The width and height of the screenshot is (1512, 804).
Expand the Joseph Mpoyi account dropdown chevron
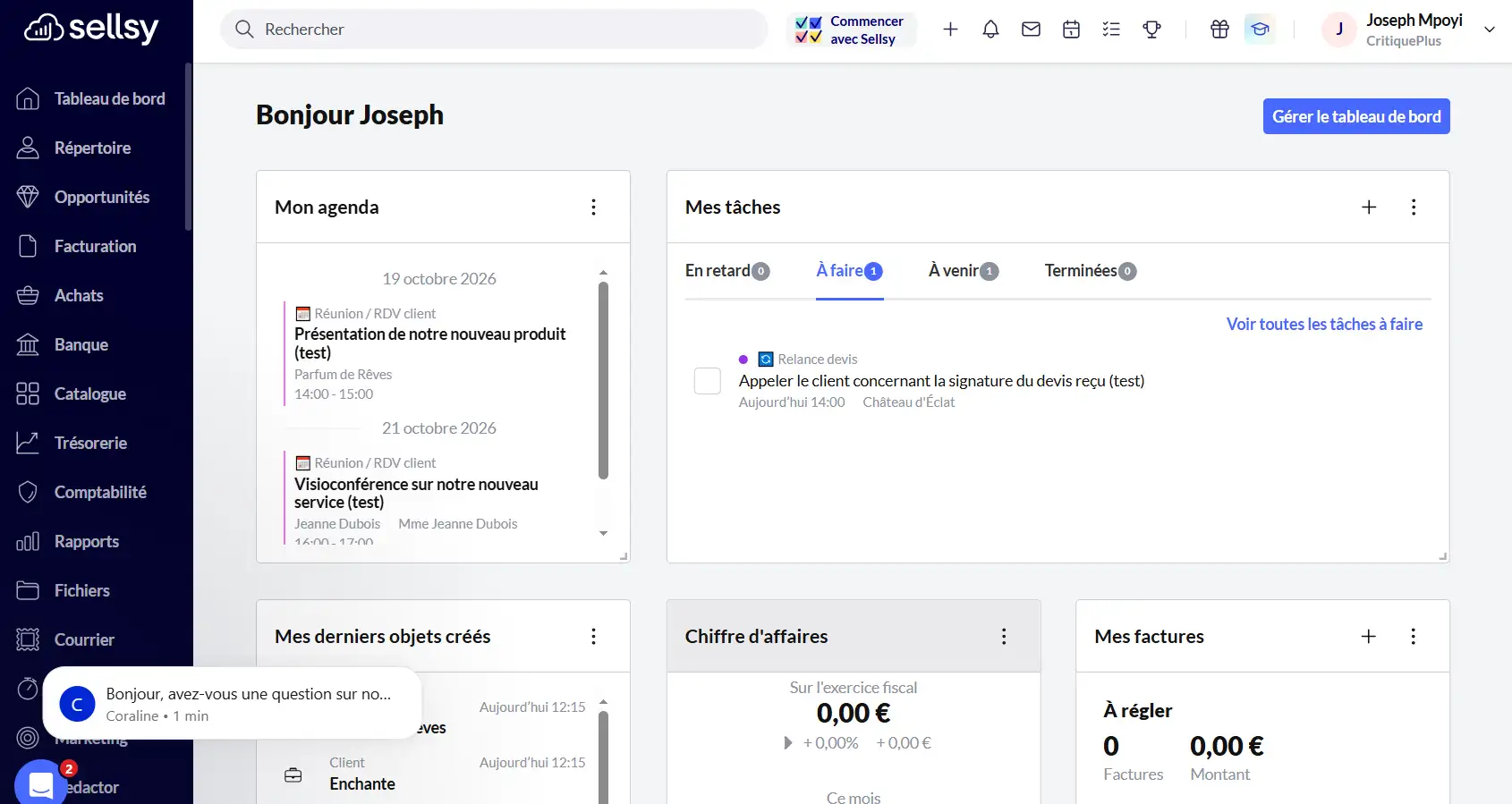(x=1490, y=30)
